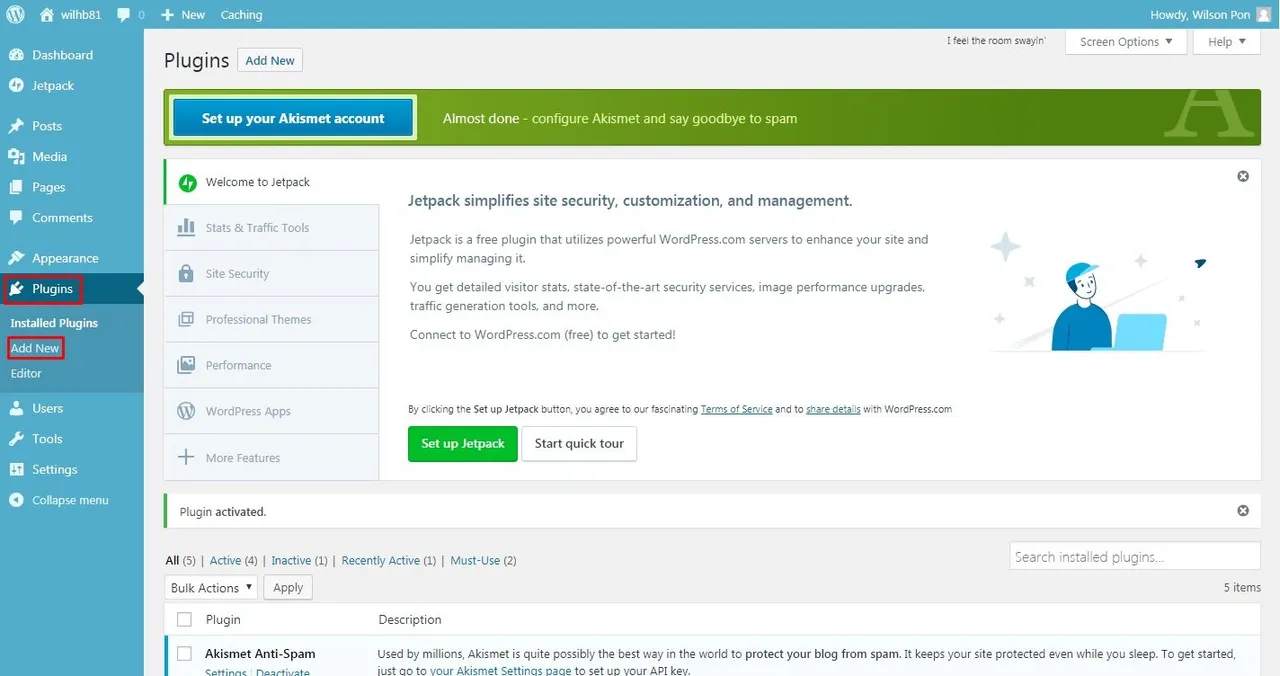Click the Apply button
Viewport: 1280px width, 676px height.
click(288, 588)
